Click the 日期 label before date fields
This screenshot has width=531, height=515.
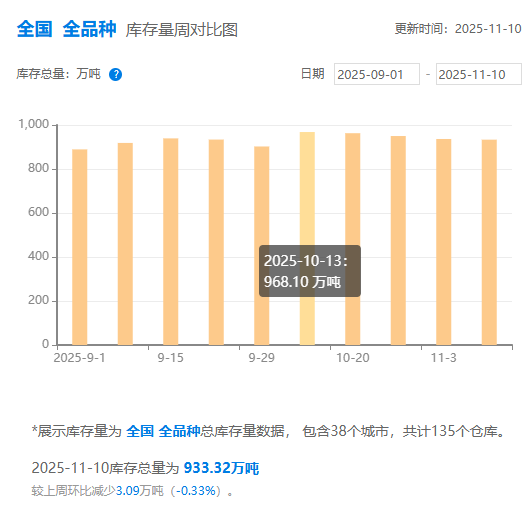point(313,73)
